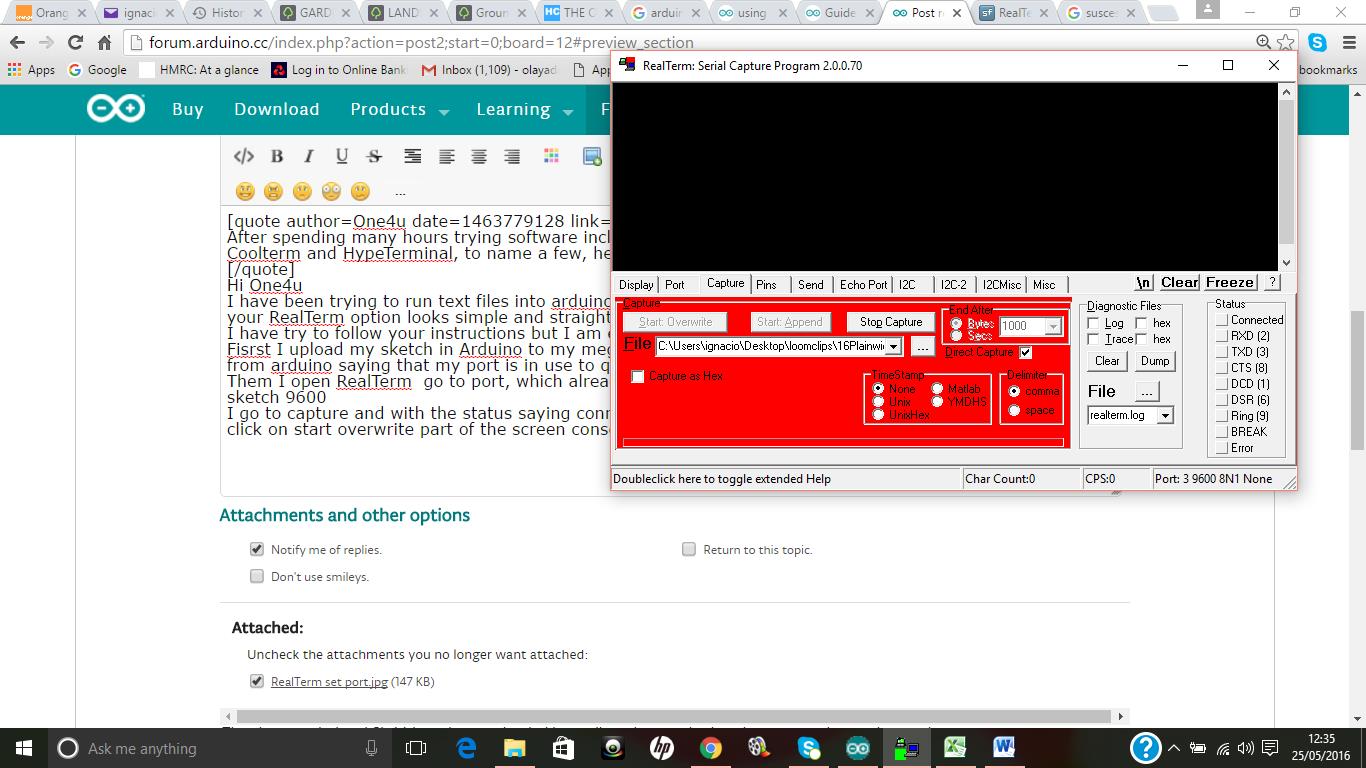Insert the angry smiley
The width and height of the screenshot is (1366, 768).
pyautogui.click(x=274, y=191)
